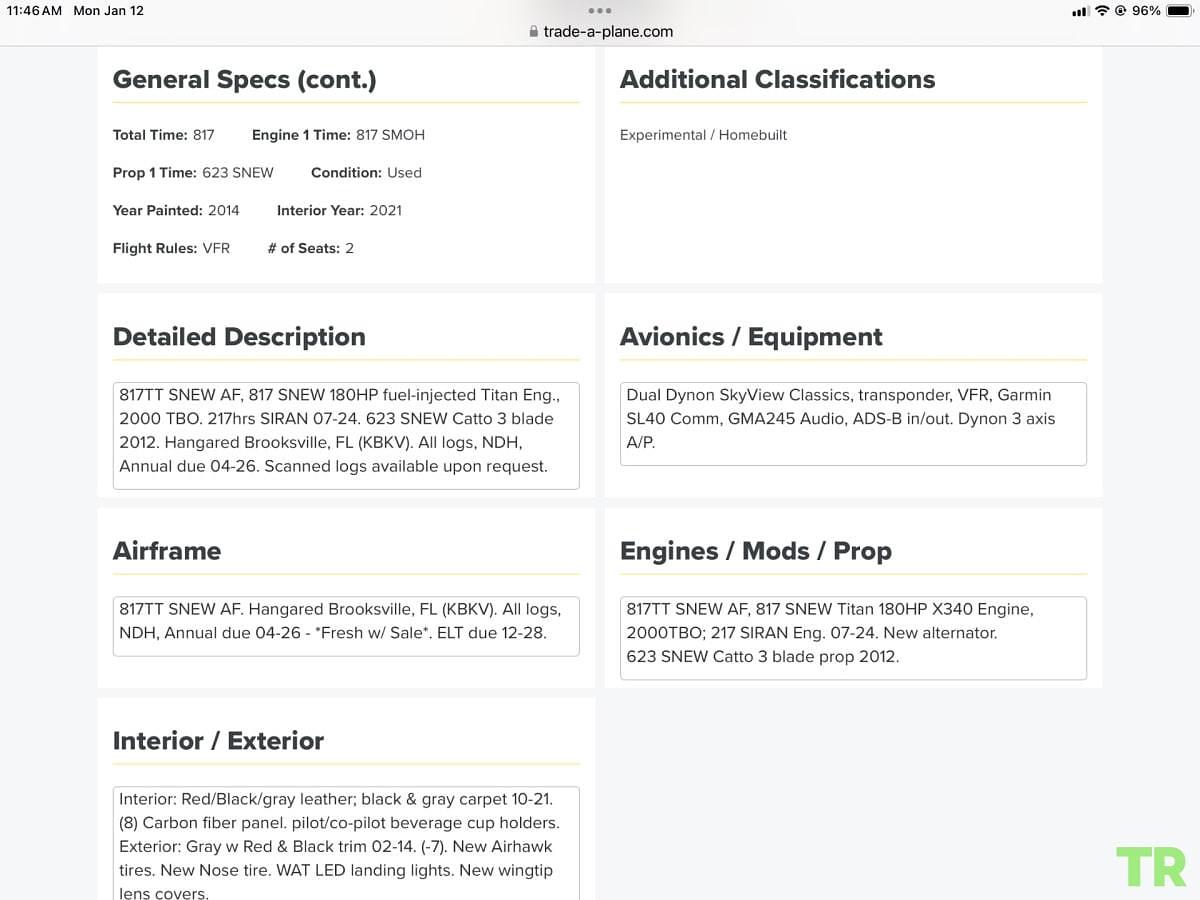
Task: Tap the cellular signal bars icon
Action: click(1080, 11)
